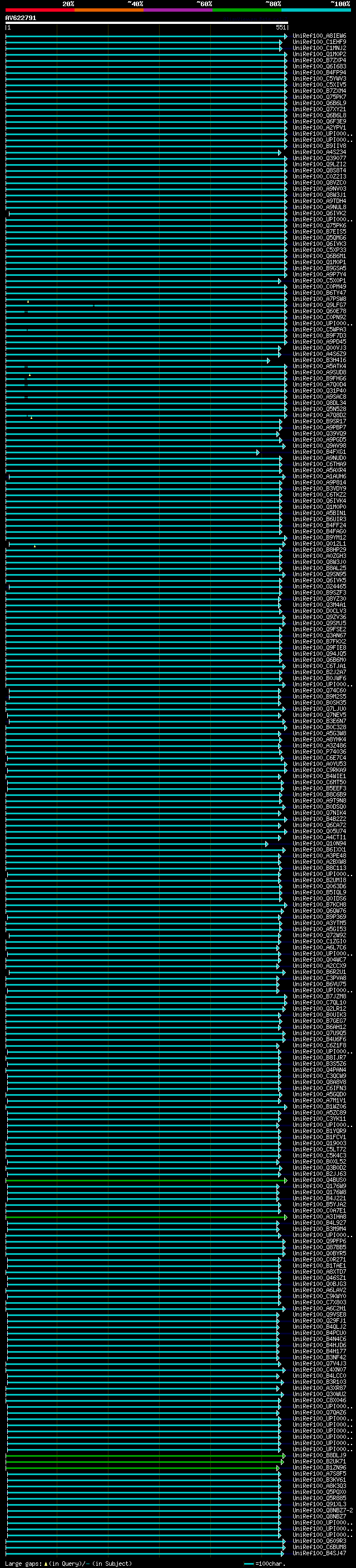Select label UniRef100_Q9LZI2
The width and height of the screenshot is (356, 1568).
(x=319, y=164)
